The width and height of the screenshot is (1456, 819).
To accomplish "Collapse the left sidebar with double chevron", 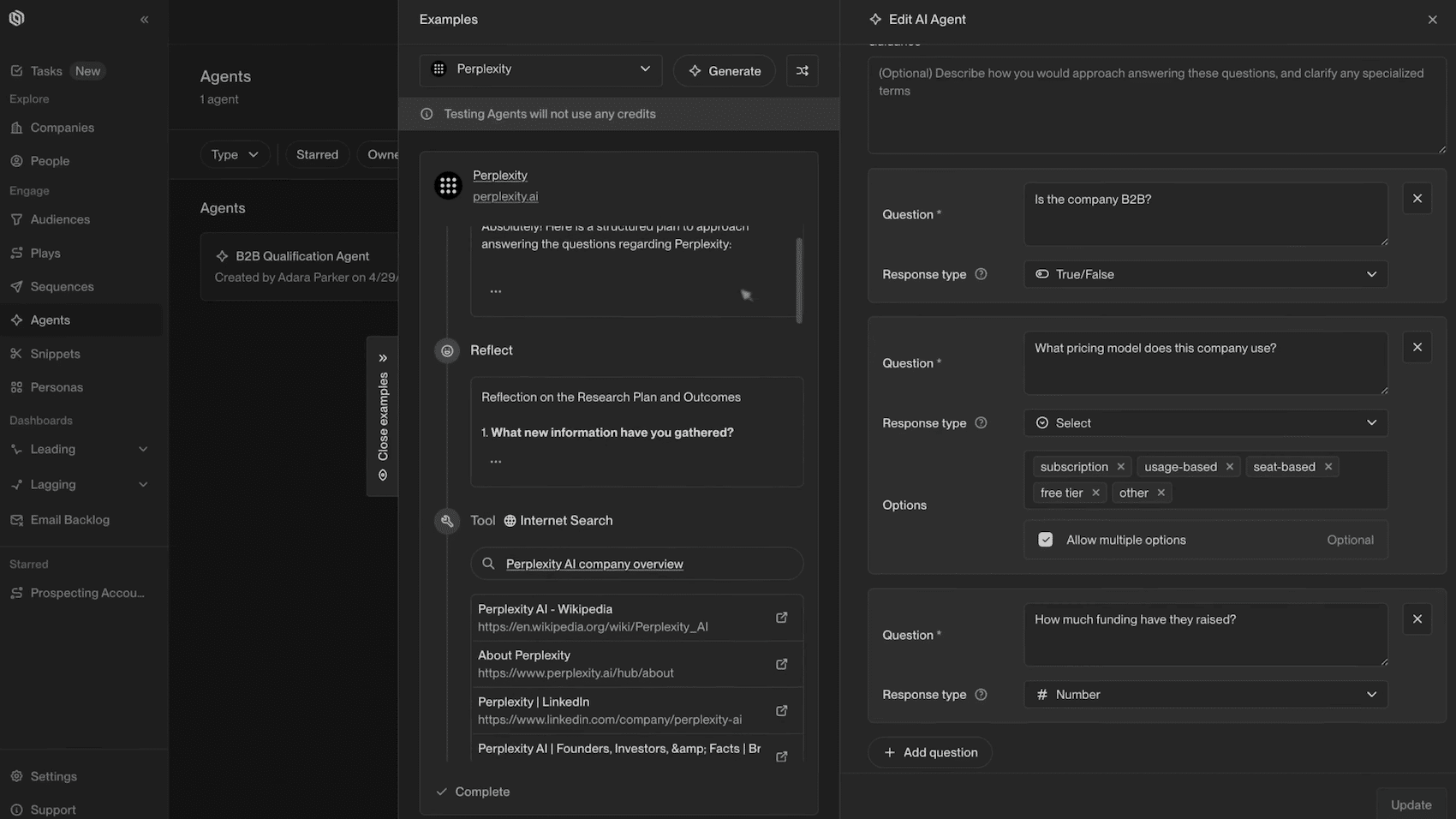I will (x=144, y=19).
